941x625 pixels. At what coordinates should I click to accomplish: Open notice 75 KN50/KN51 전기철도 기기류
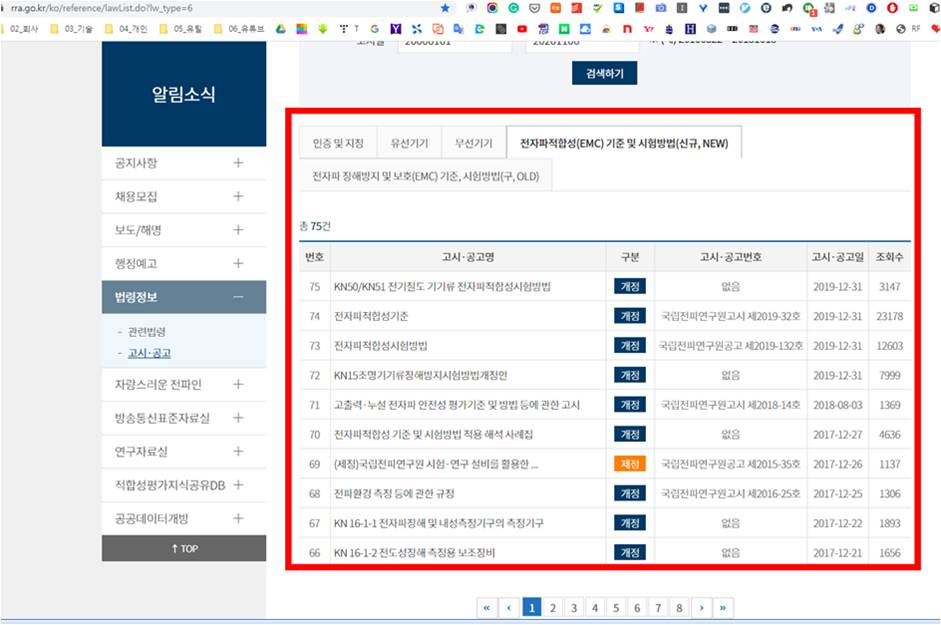pyautogui.click(x=442, y=286)
